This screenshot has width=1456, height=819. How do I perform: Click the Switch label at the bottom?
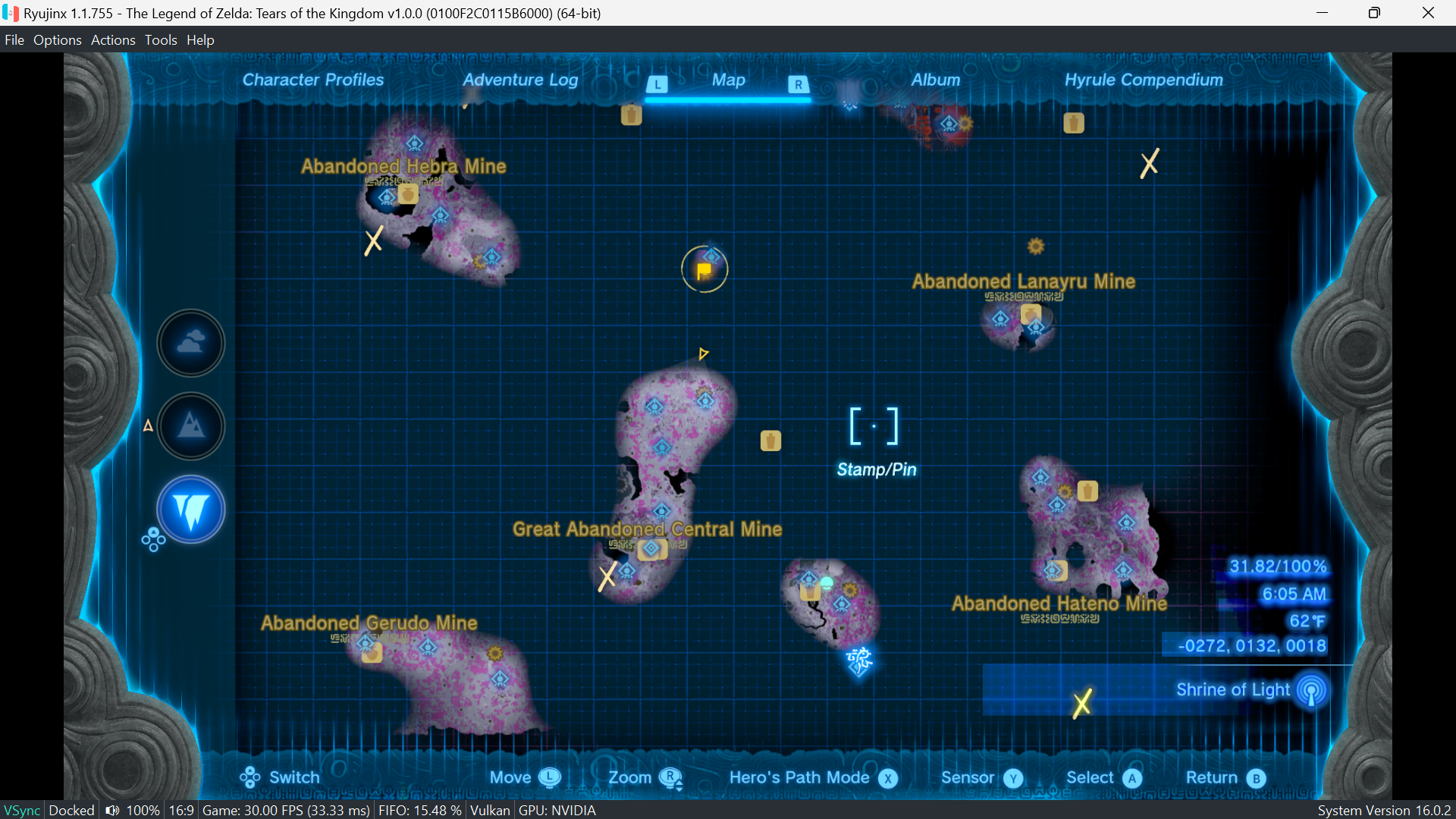[x=294, y=778]
